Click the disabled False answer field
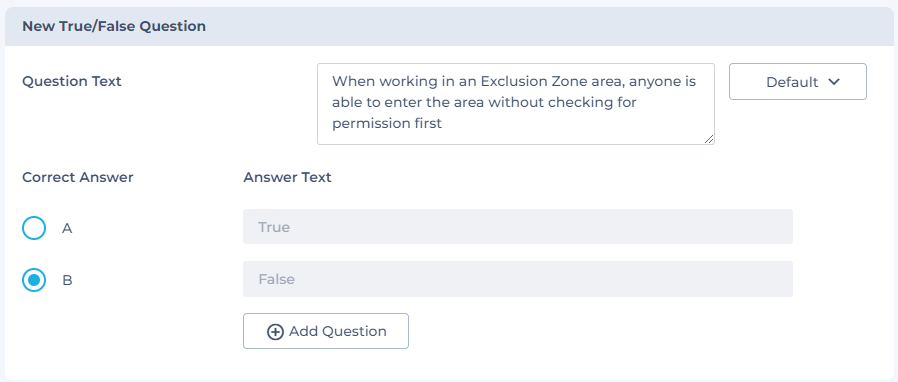The height and width of the screenshot is (382, 898). [x=518, y=279]
